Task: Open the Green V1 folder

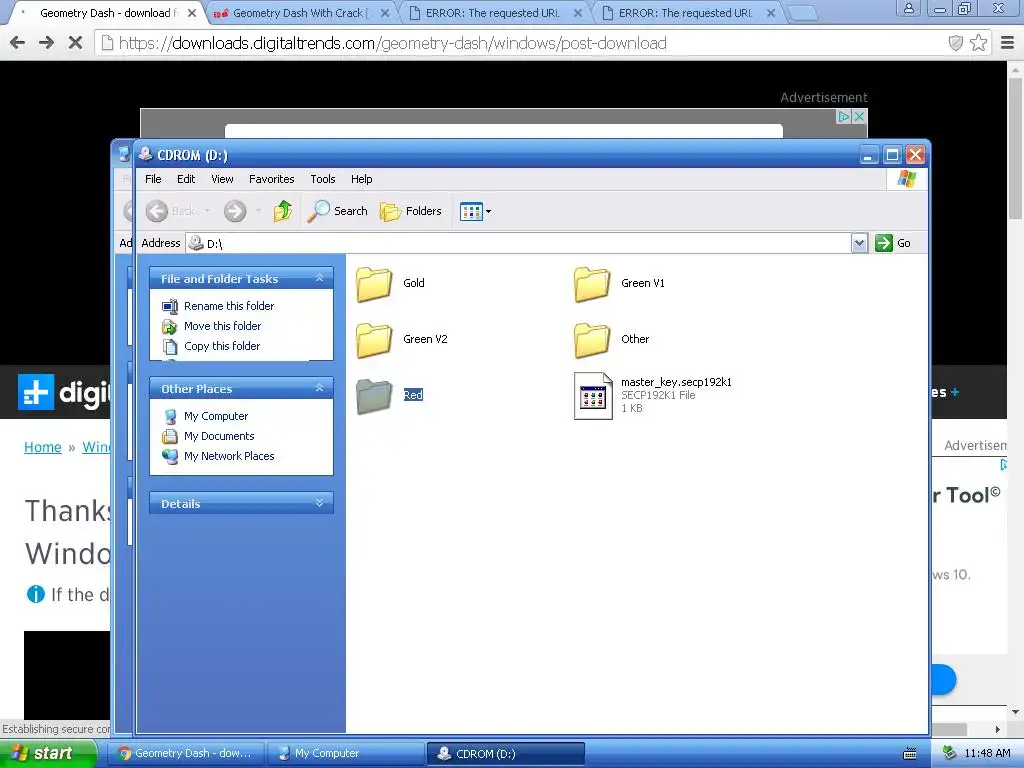Action: click(x=592, y=284)
